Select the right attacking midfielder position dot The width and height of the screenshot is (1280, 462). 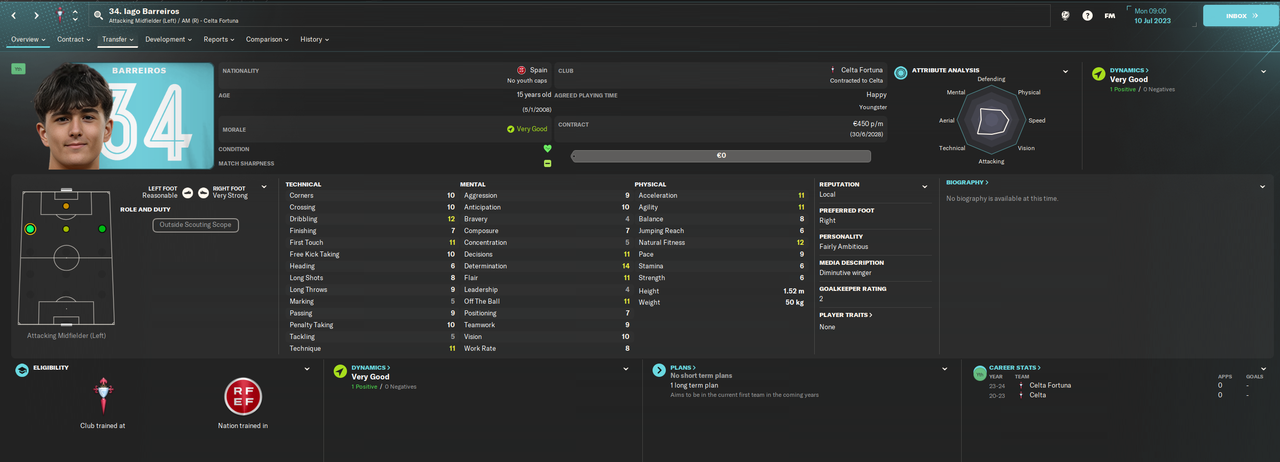(x=102, y=229)
